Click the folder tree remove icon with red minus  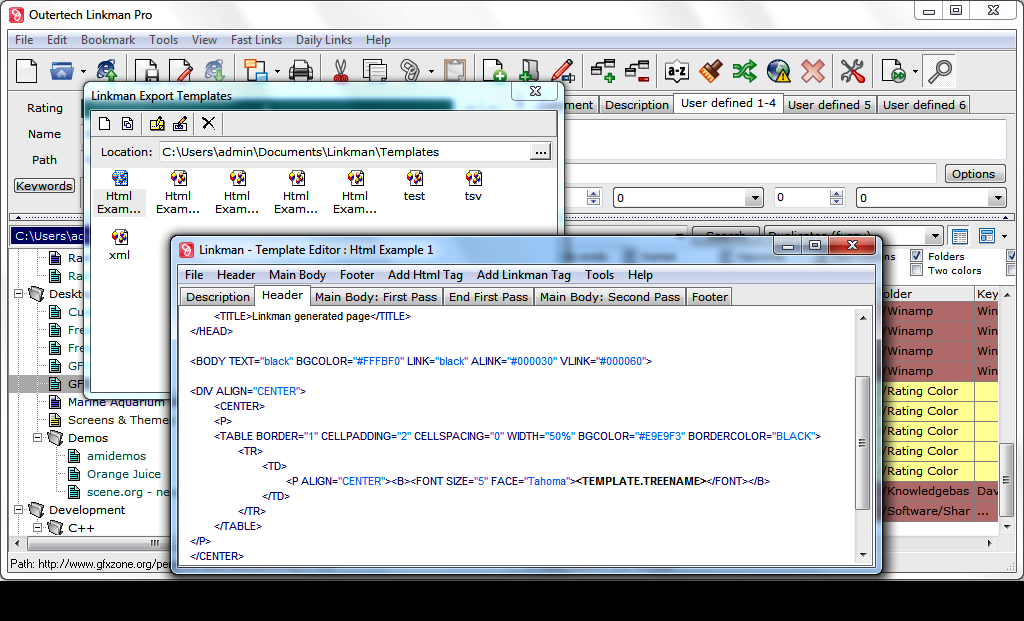tap(636, 71)
